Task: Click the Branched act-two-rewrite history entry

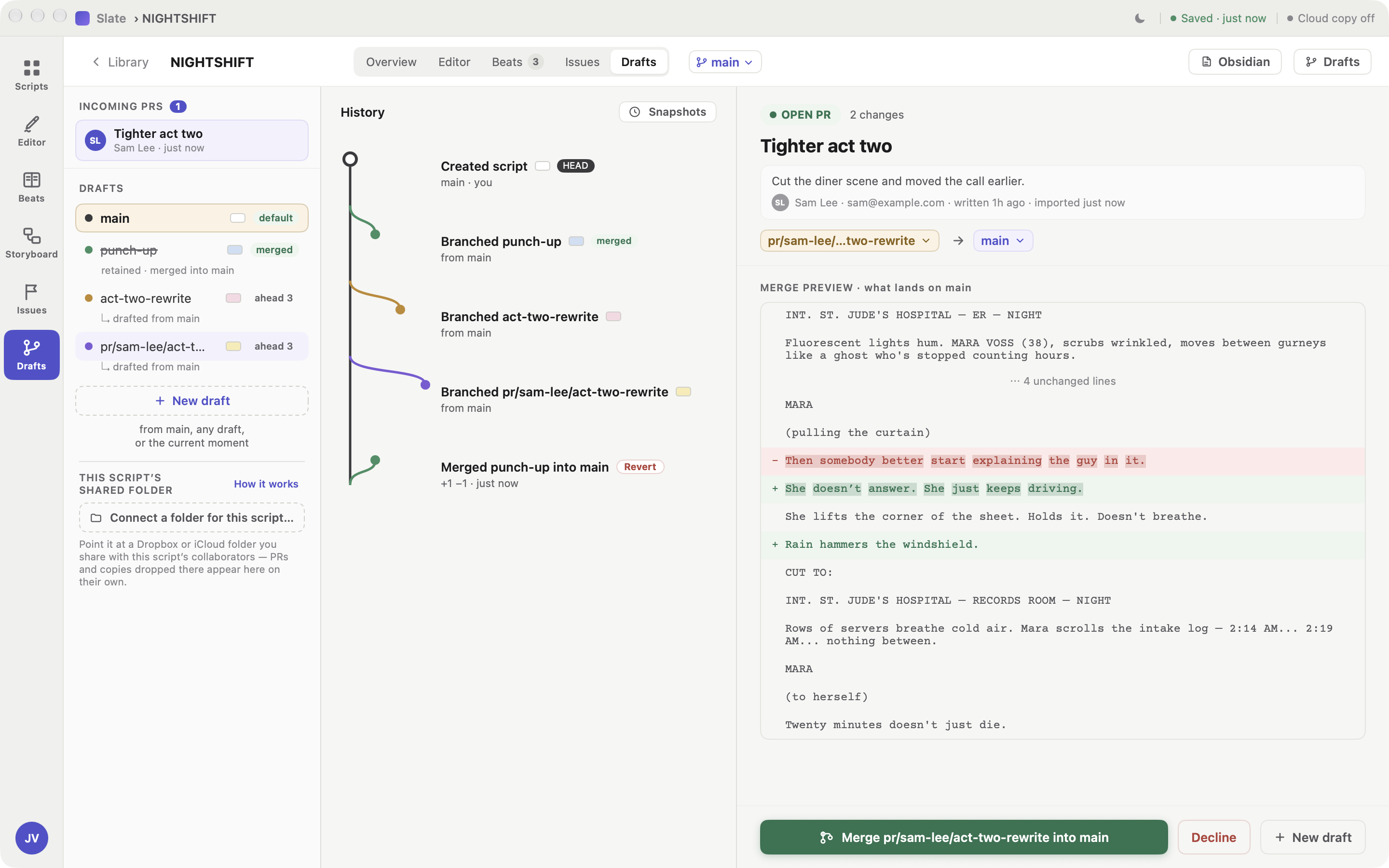Action: pyautogui.click(x=519, y=317)
